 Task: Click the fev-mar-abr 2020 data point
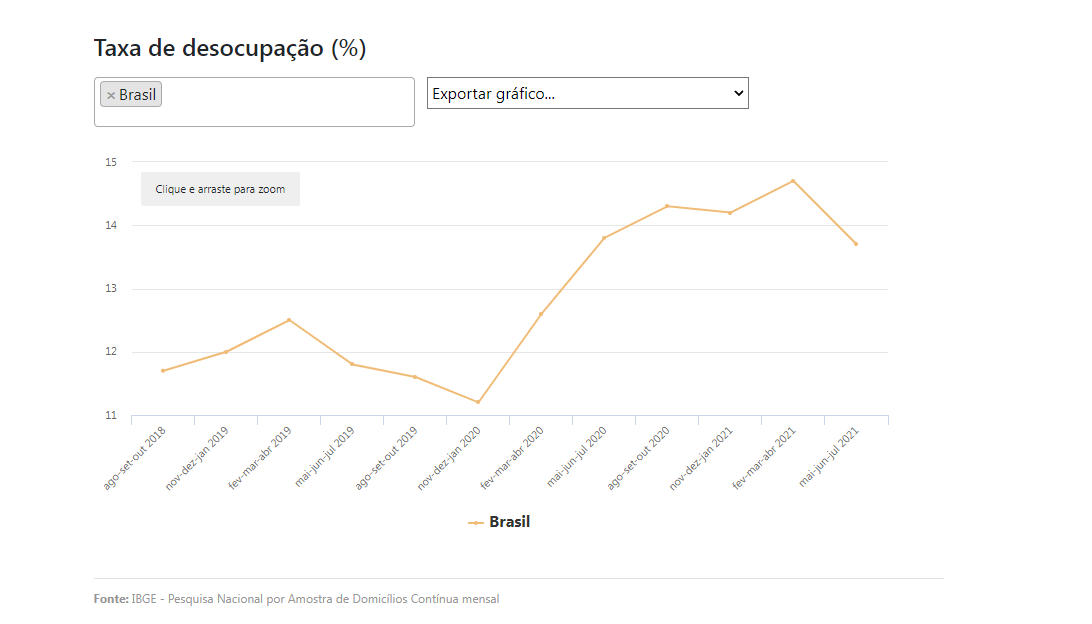click(541, 314)
